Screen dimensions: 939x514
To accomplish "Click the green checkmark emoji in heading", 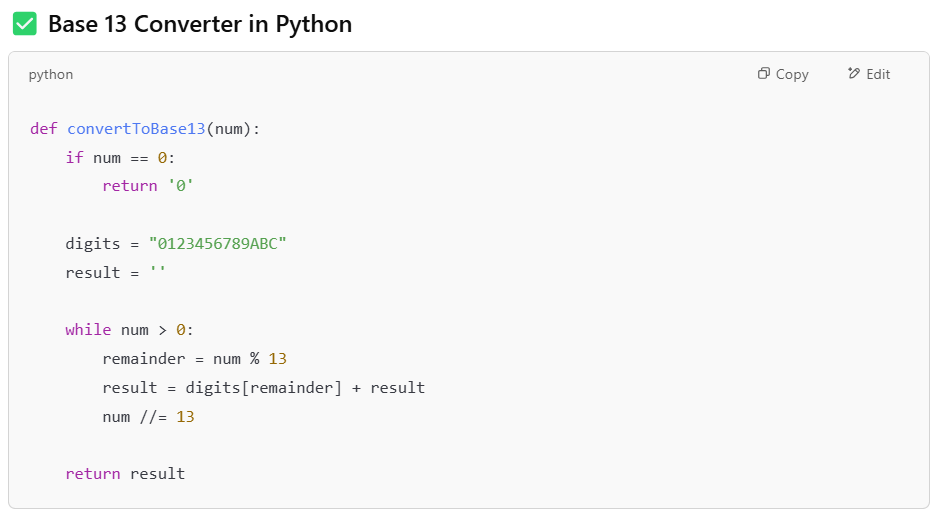I will tap(25, 24).
